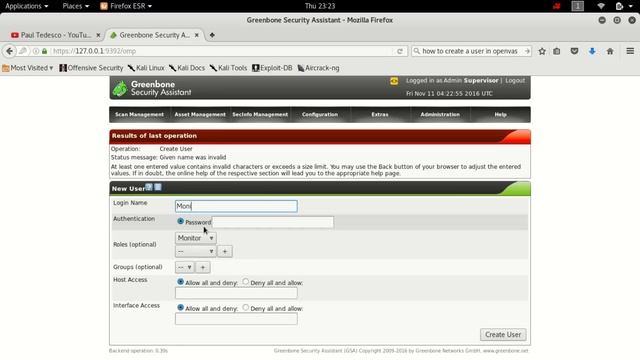
Task: Open the workspace switcher indicator
Action: click(x=578, y=6)
